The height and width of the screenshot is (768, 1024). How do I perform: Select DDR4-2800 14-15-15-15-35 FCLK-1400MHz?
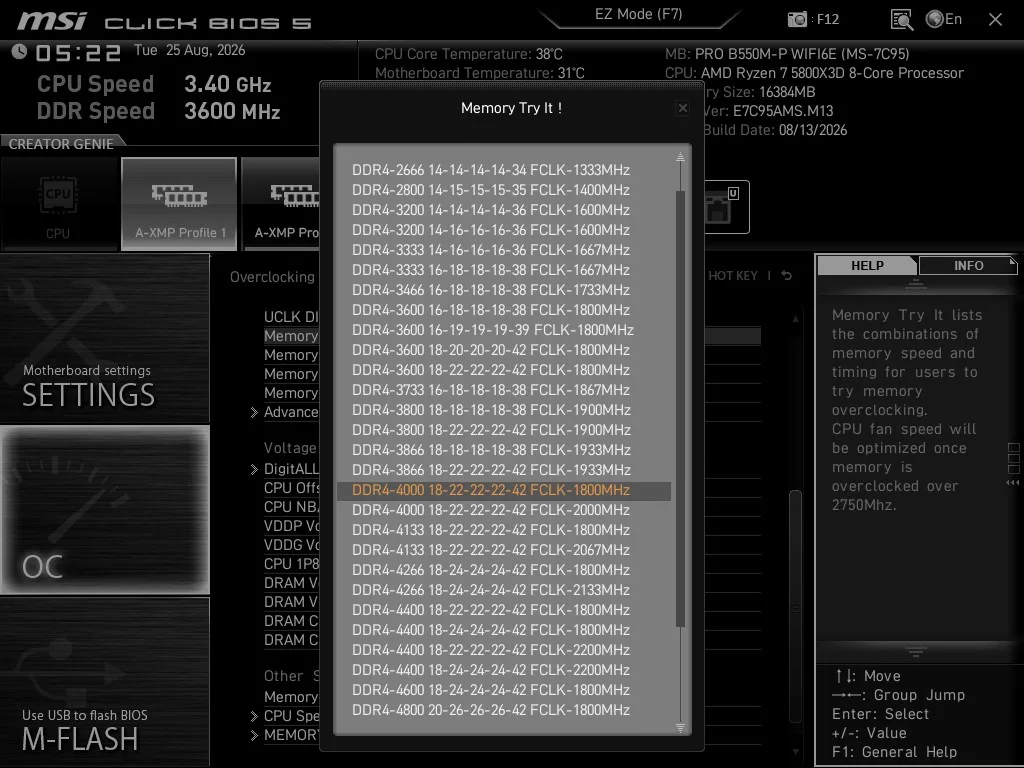[490, 190]
